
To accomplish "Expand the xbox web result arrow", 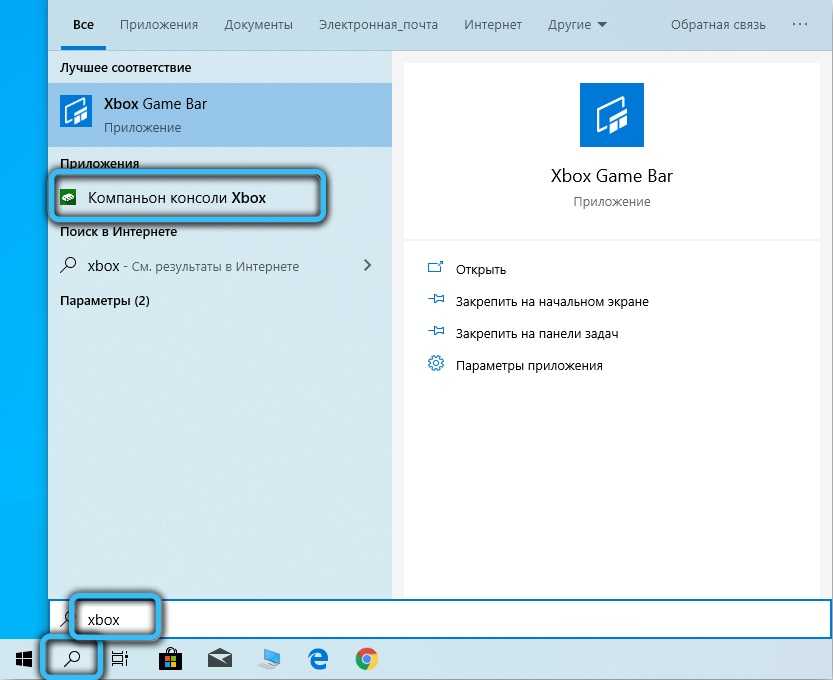I will [x=367, y=265].
